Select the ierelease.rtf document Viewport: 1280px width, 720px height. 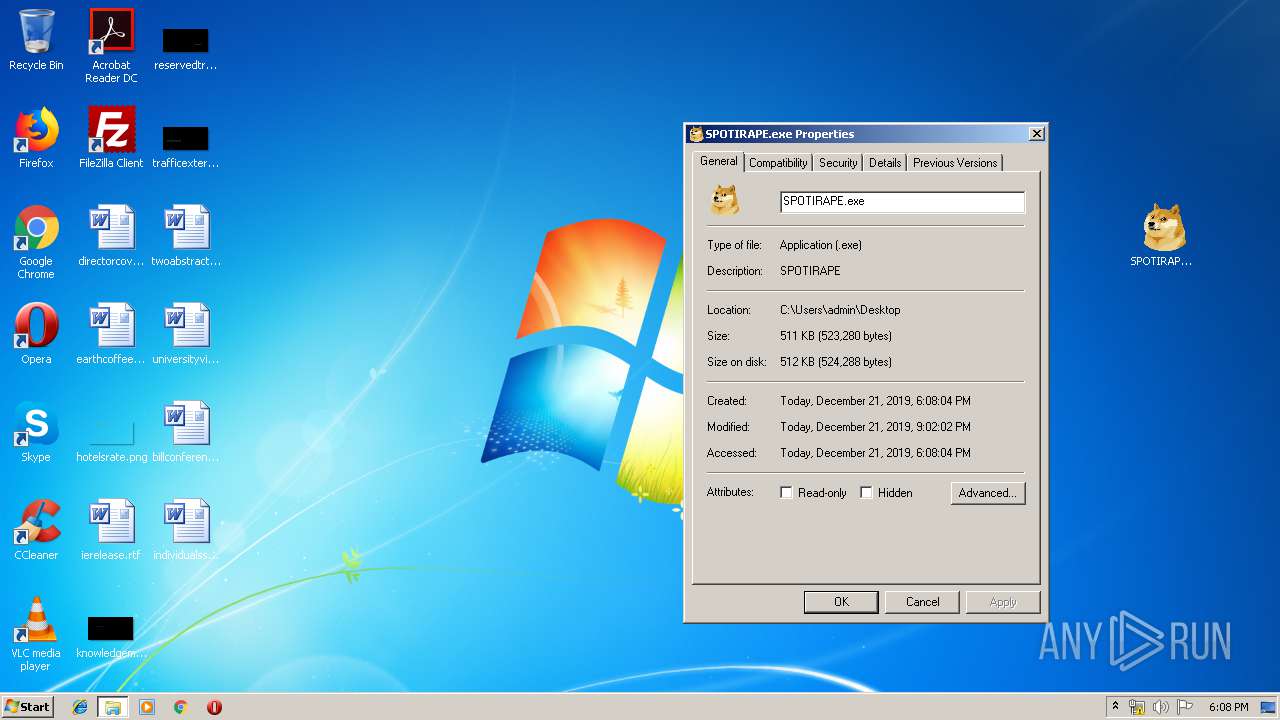coord(111,530)
